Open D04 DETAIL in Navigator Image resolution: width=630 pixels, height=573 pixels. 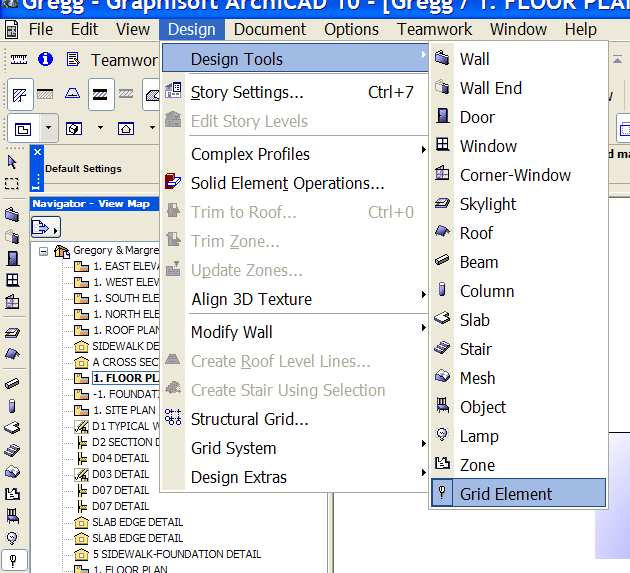coord(112,458)
